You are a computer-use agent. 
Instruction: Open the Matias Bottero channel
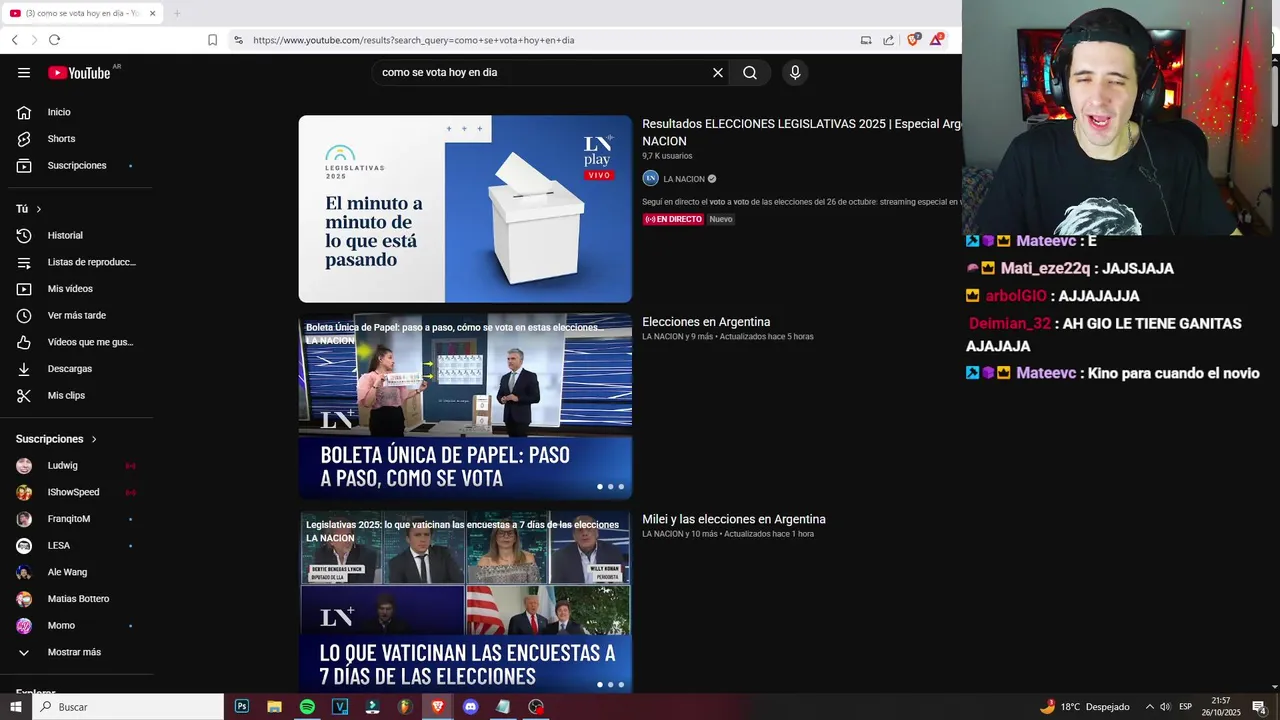(76, 599)
